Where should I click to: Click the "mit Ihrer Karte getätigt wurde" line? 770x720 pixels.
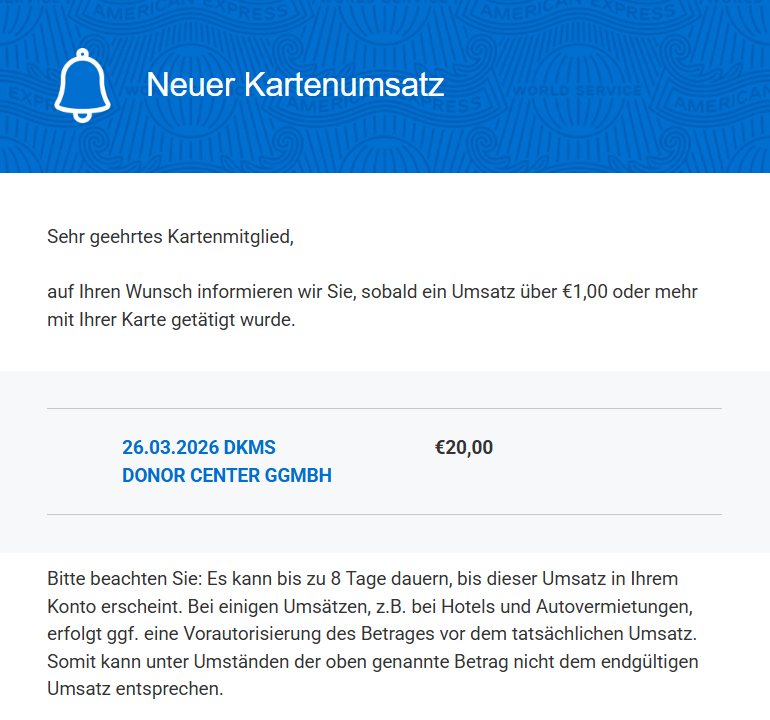pos(171,321)
